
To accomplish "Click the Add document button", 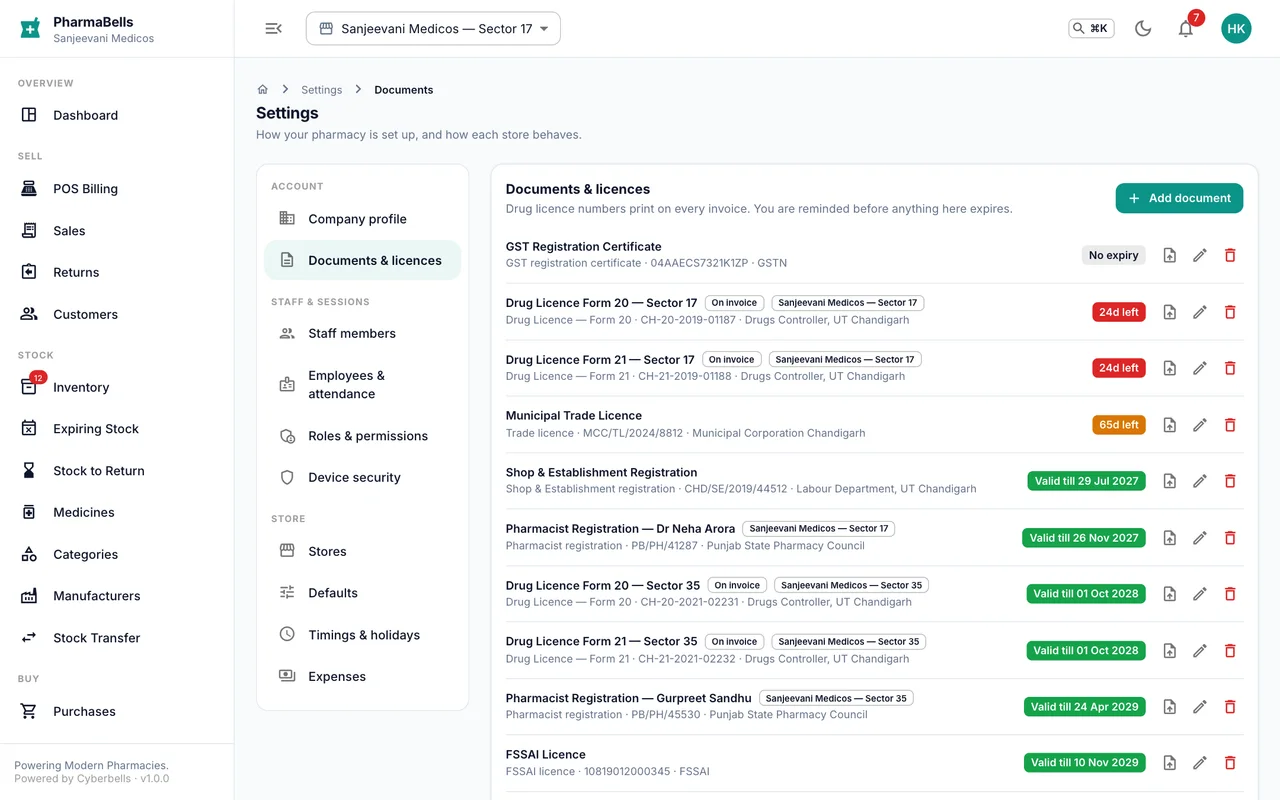I will tap(1179, 198).
